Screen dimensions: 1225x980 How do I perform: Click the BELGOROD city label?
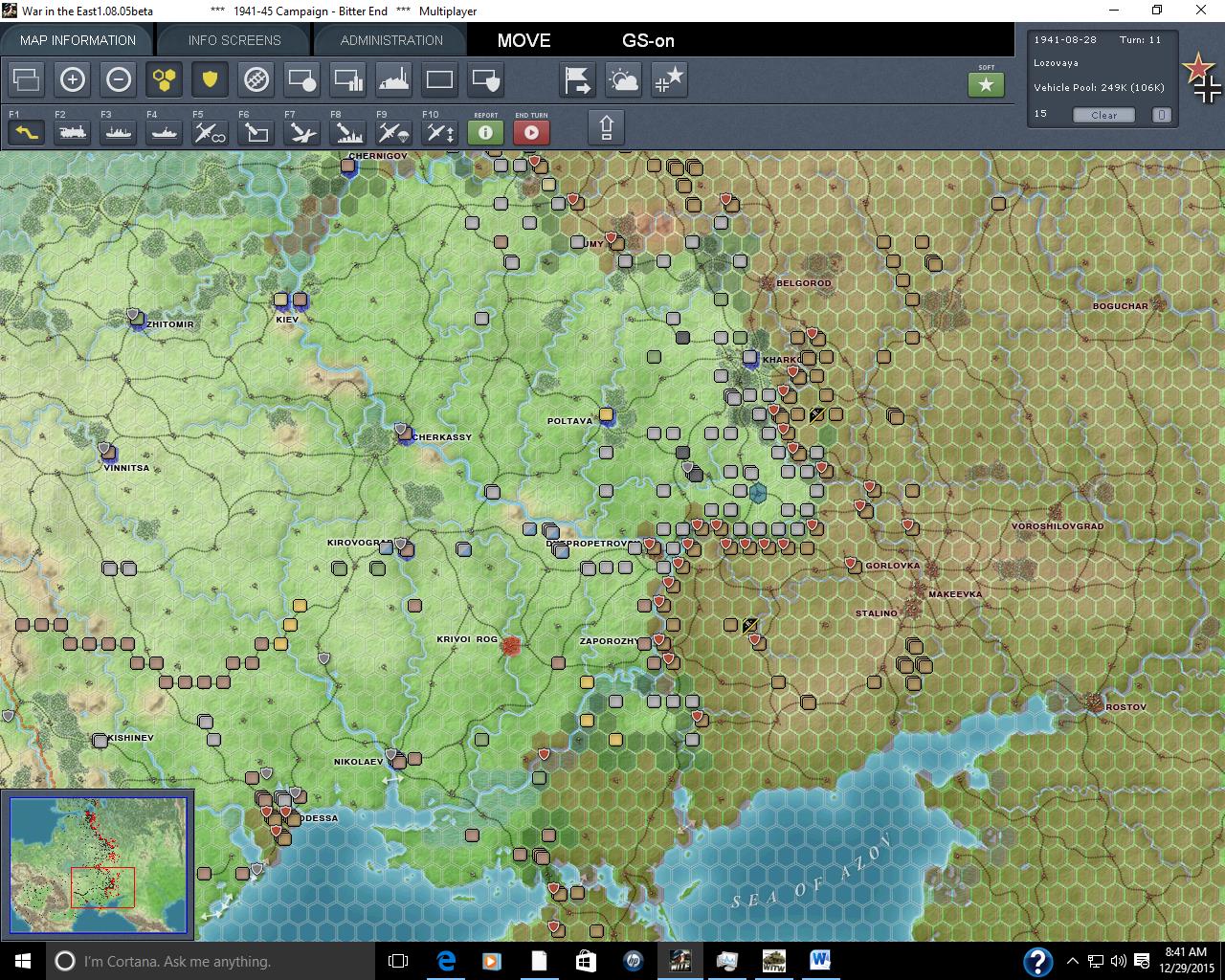804,283
